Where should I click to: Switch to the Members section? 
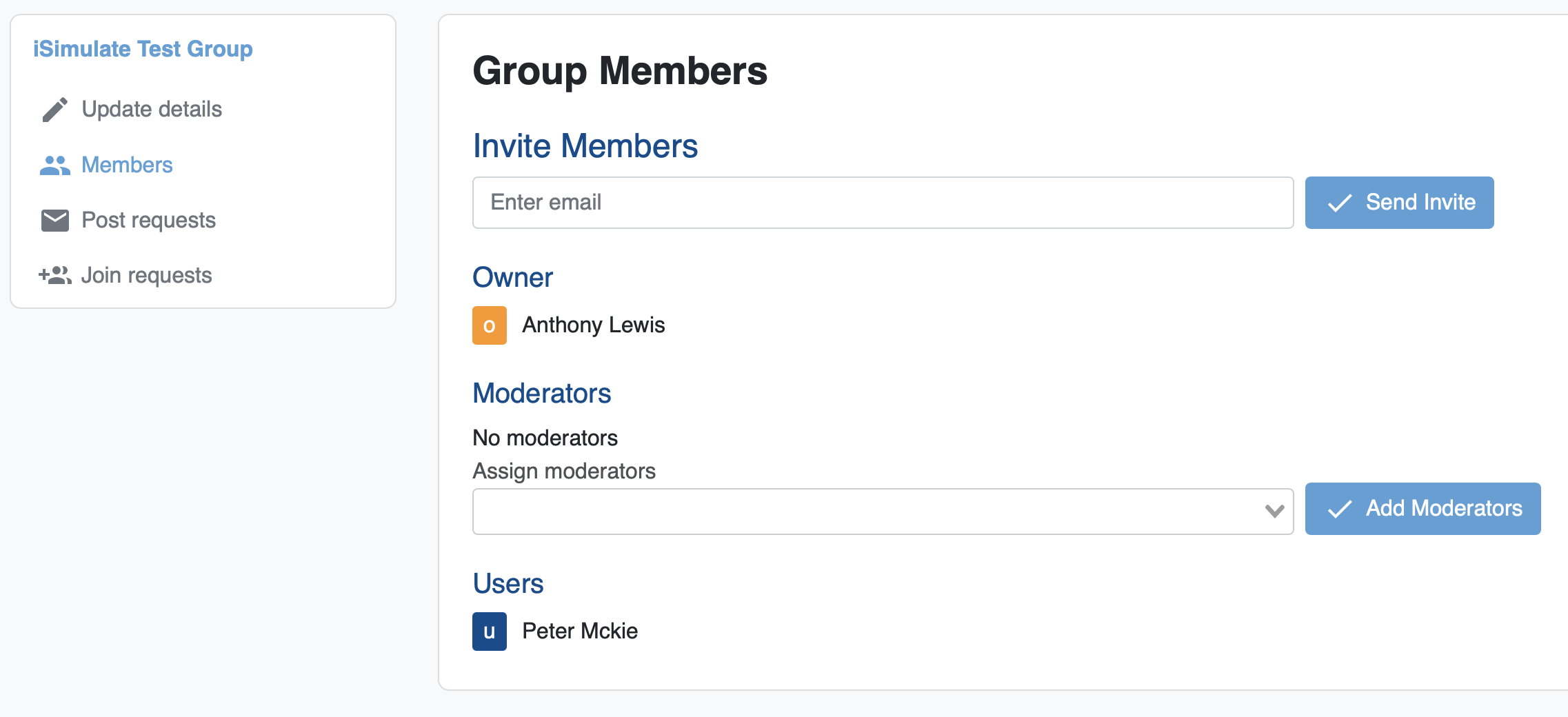[127, 164]
